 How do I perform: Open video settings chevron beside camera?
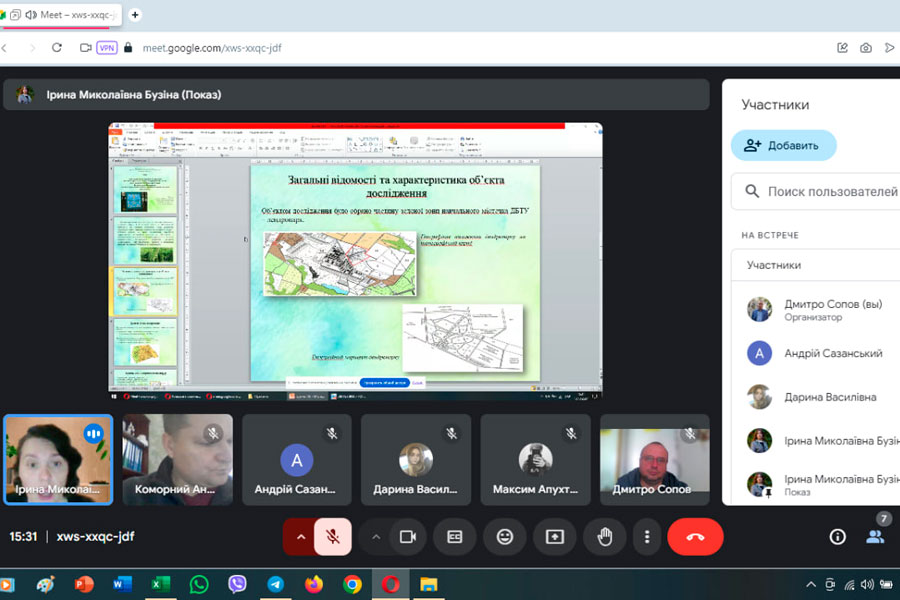376,537
